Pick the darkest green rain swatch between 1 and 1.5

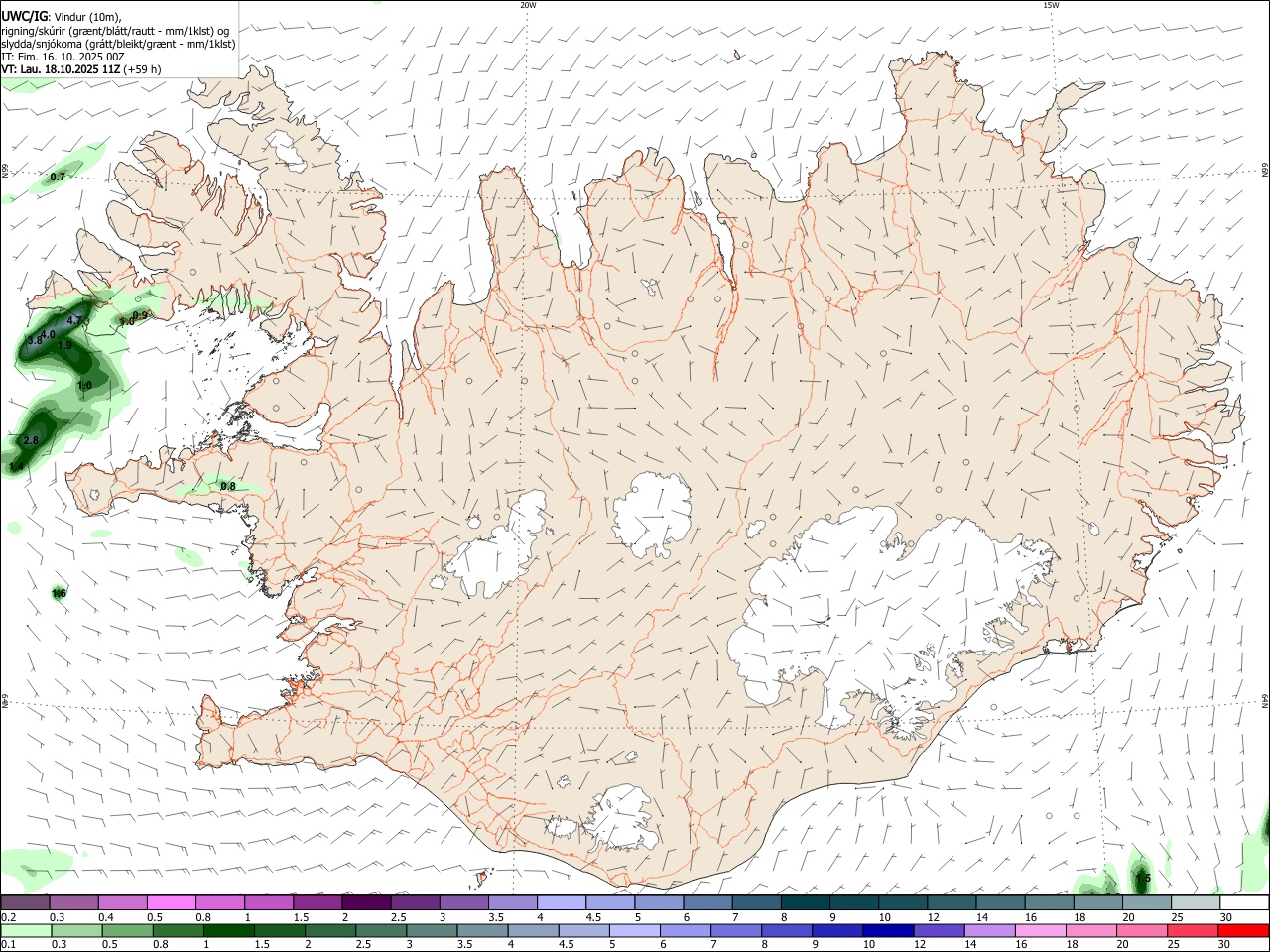point(228,930)
